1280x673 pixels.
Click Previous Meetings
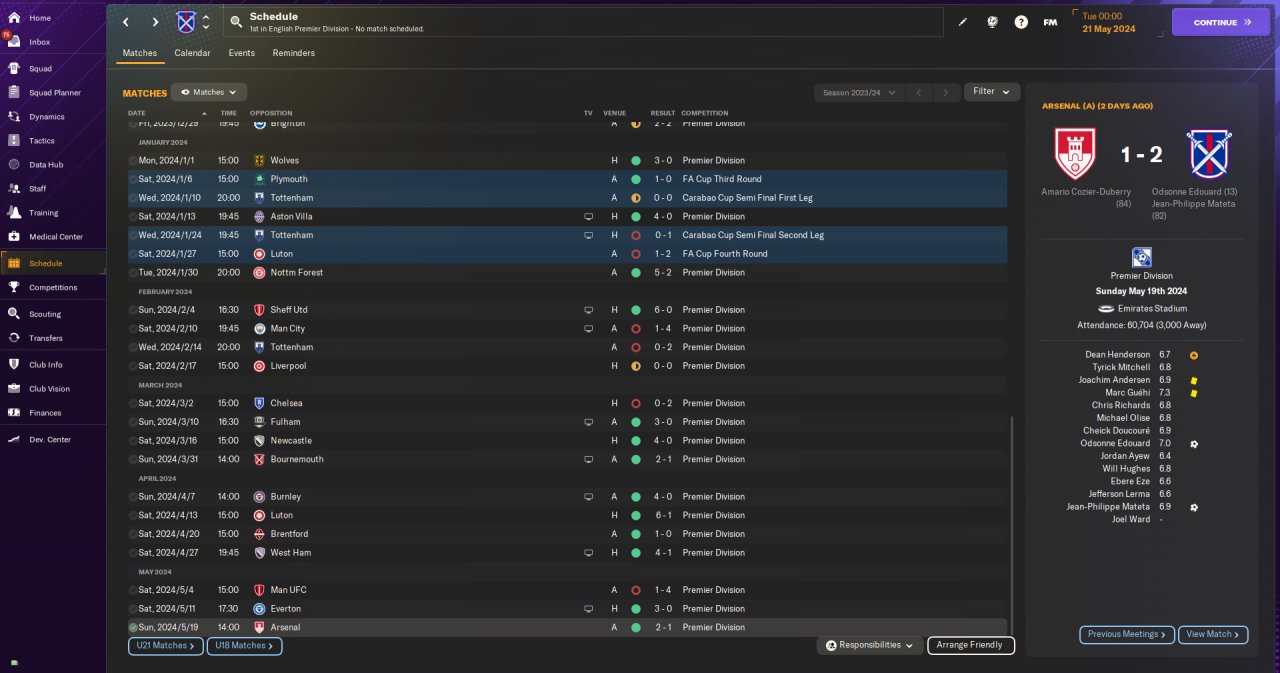(1127, 634)
